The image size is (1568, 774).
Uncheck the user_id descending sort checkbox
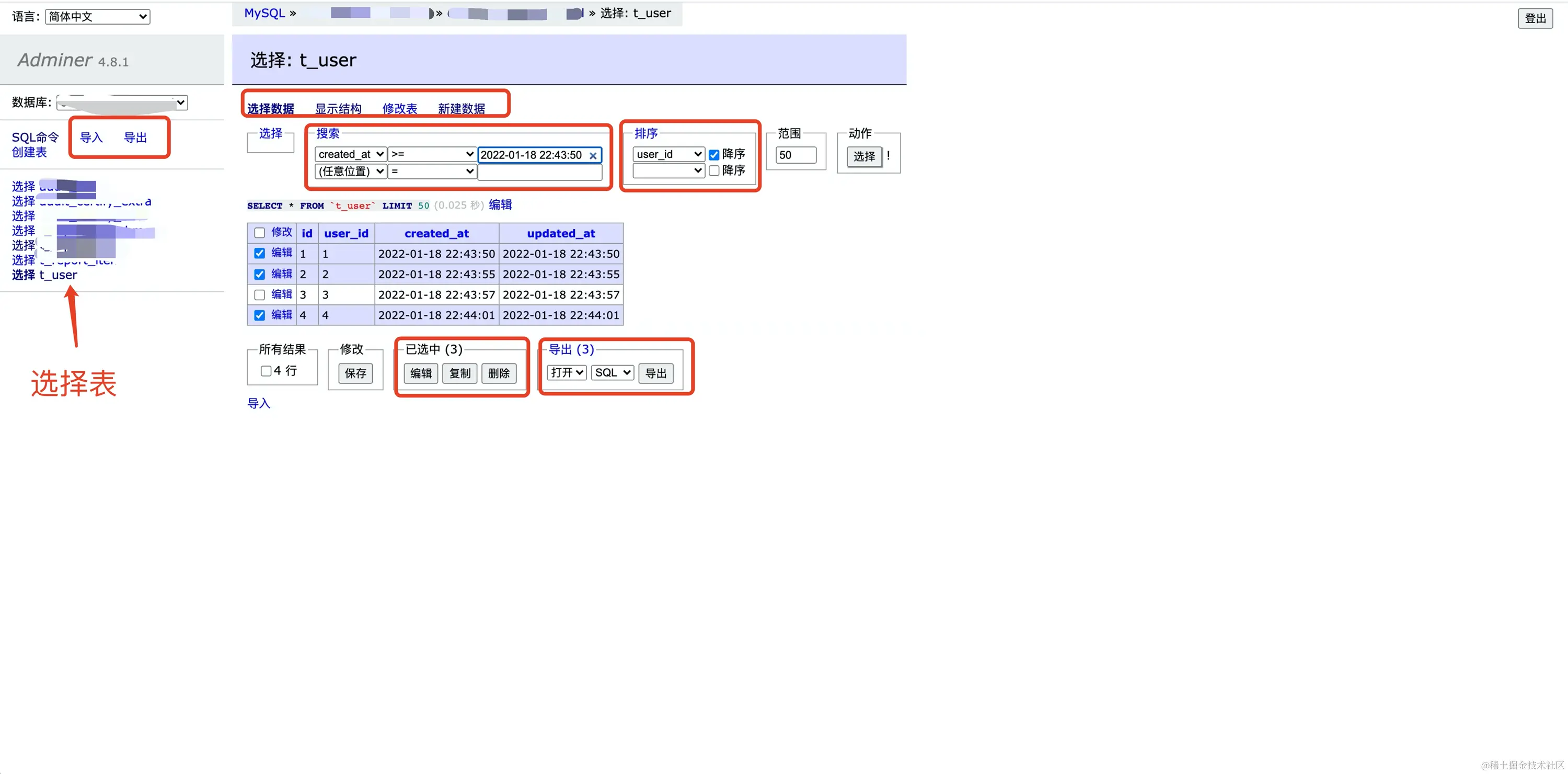pos(713,155)
